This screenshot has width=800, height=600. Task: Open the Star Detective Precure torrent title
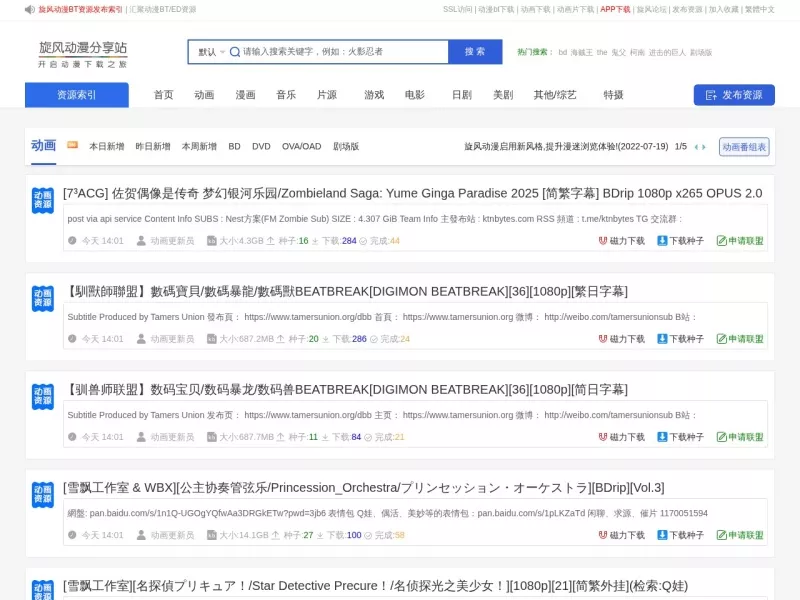376,586
